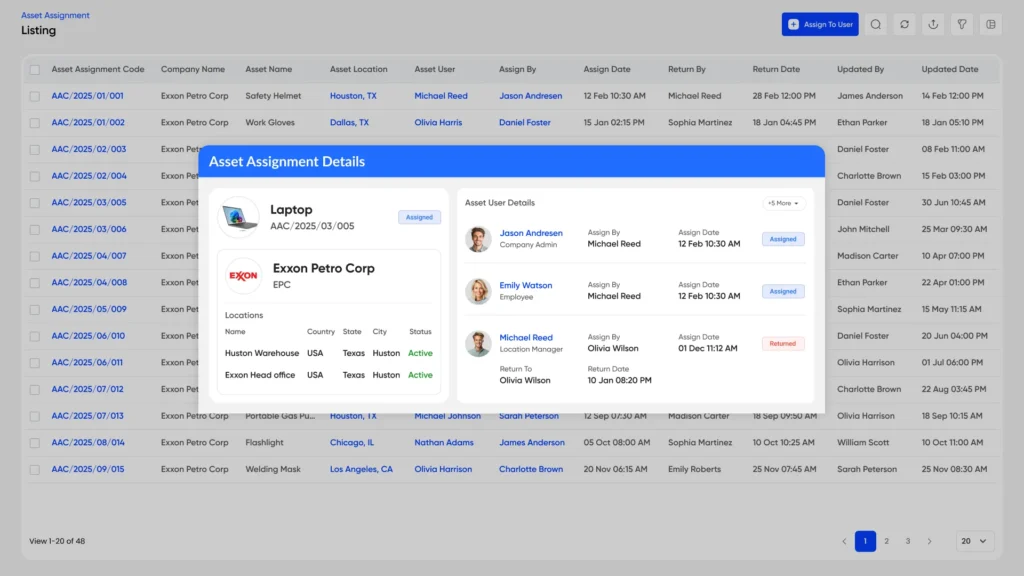Click the Exxon company logo
1024x576 pixels.
pyautogui.click(x=243, y=276)
